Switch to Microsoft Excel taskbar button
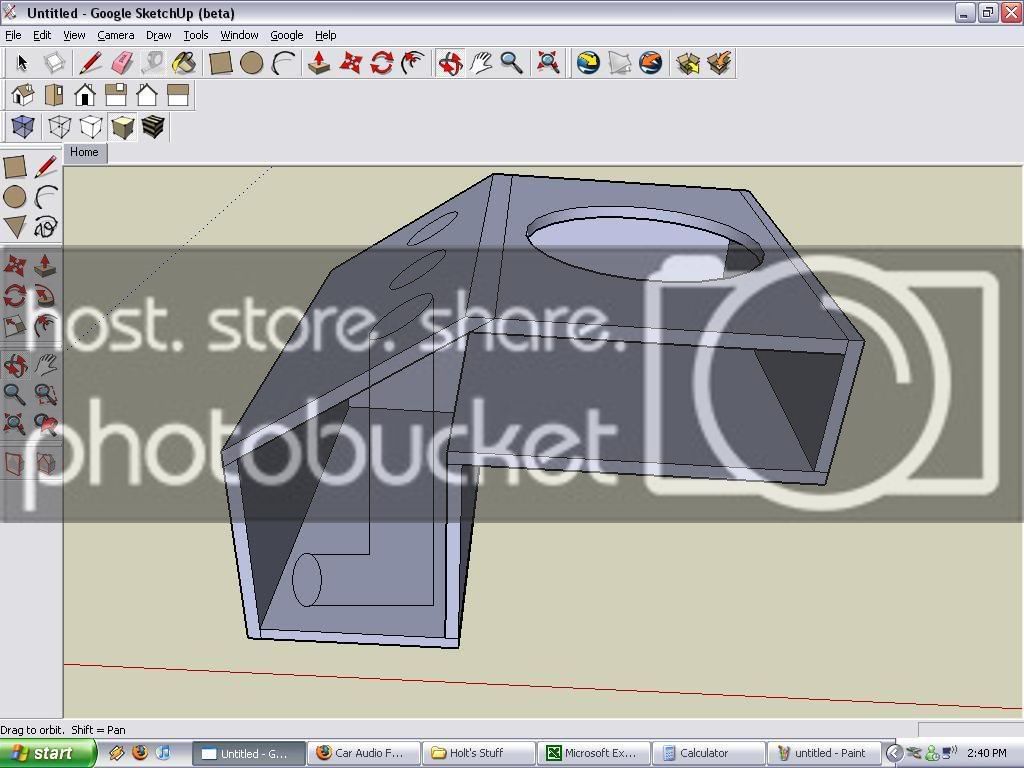The width and height of the screenshot is (1024, 768). tap(592, 753)
